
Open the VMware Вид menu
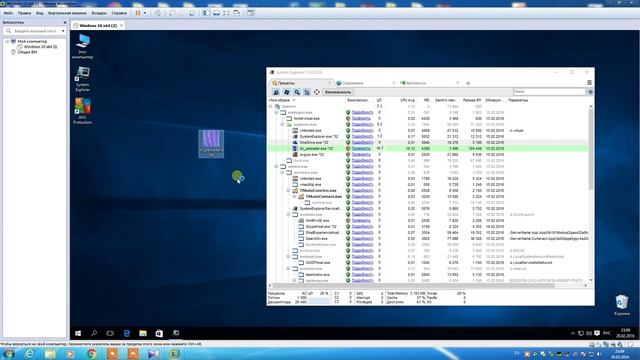pyautogui.click(x=39, y=13)
